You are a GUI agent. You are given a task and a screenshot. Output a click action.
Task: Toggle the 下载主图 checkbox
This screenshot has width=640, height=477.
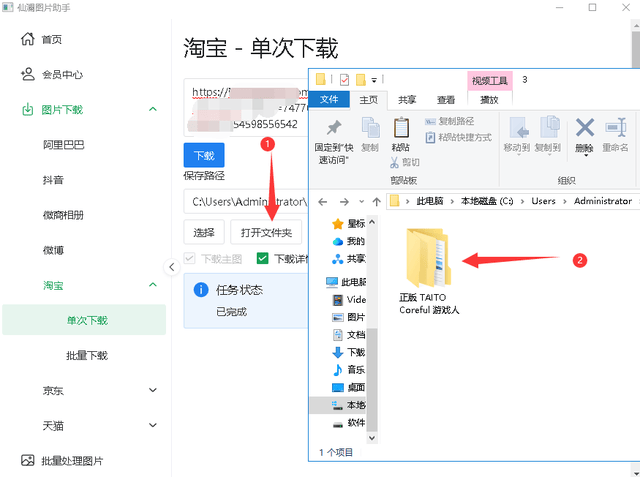189,258
